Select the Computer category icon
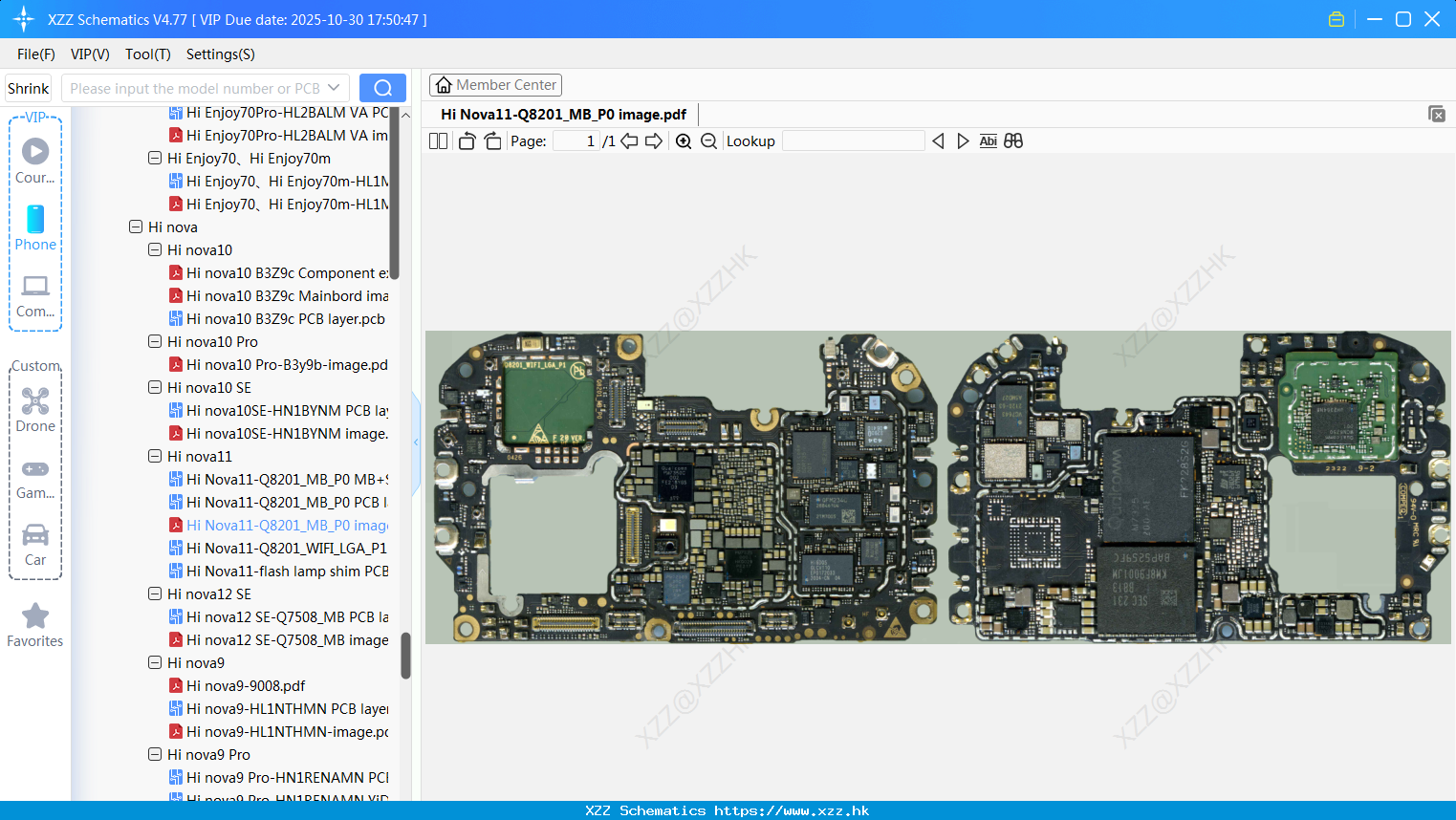The height and width of the screenshot is (820, 1456). (35, 285)
